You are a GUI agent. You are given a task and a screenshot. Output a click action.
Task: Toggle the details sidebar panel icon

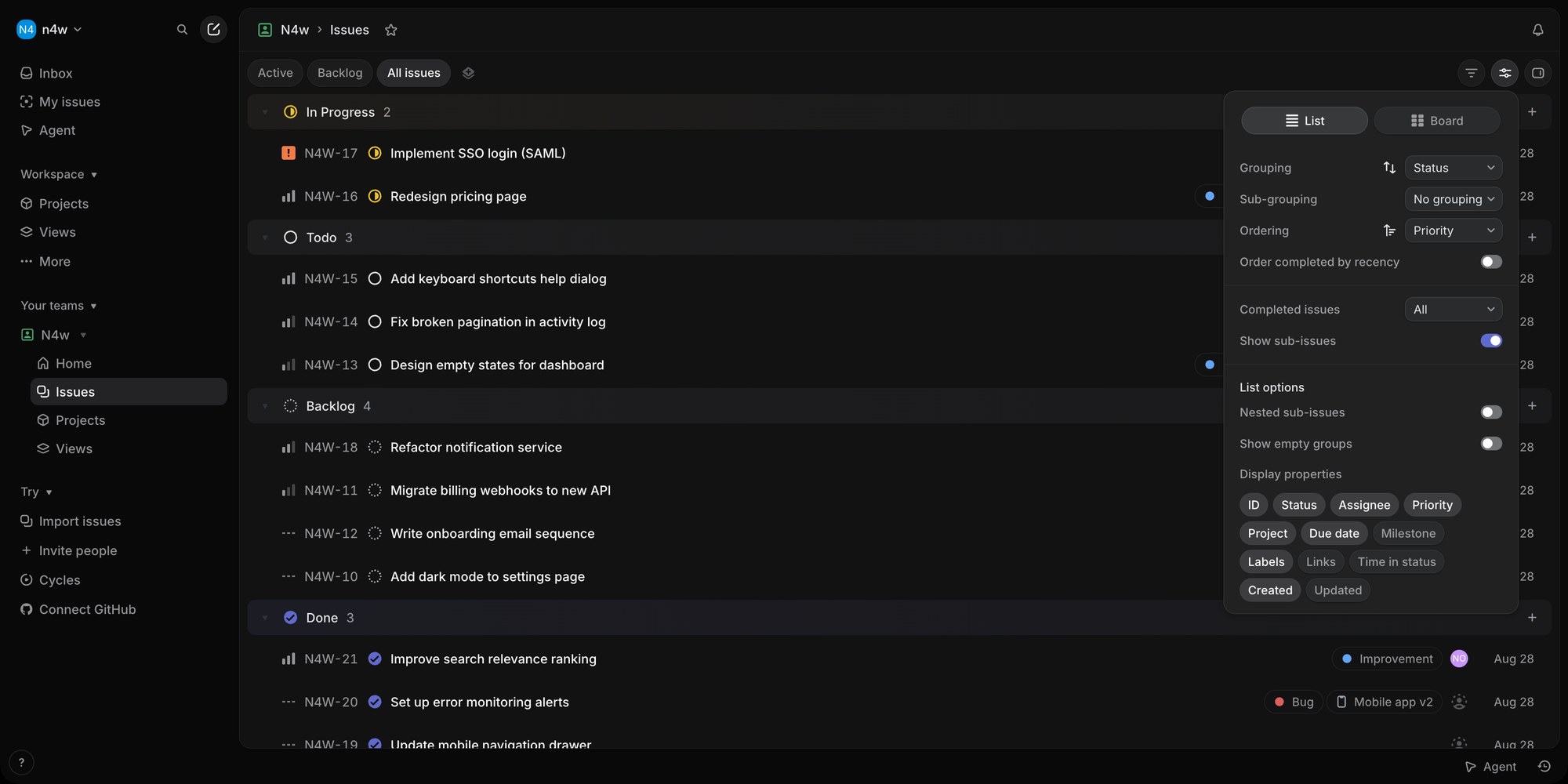coord(1537,73)
